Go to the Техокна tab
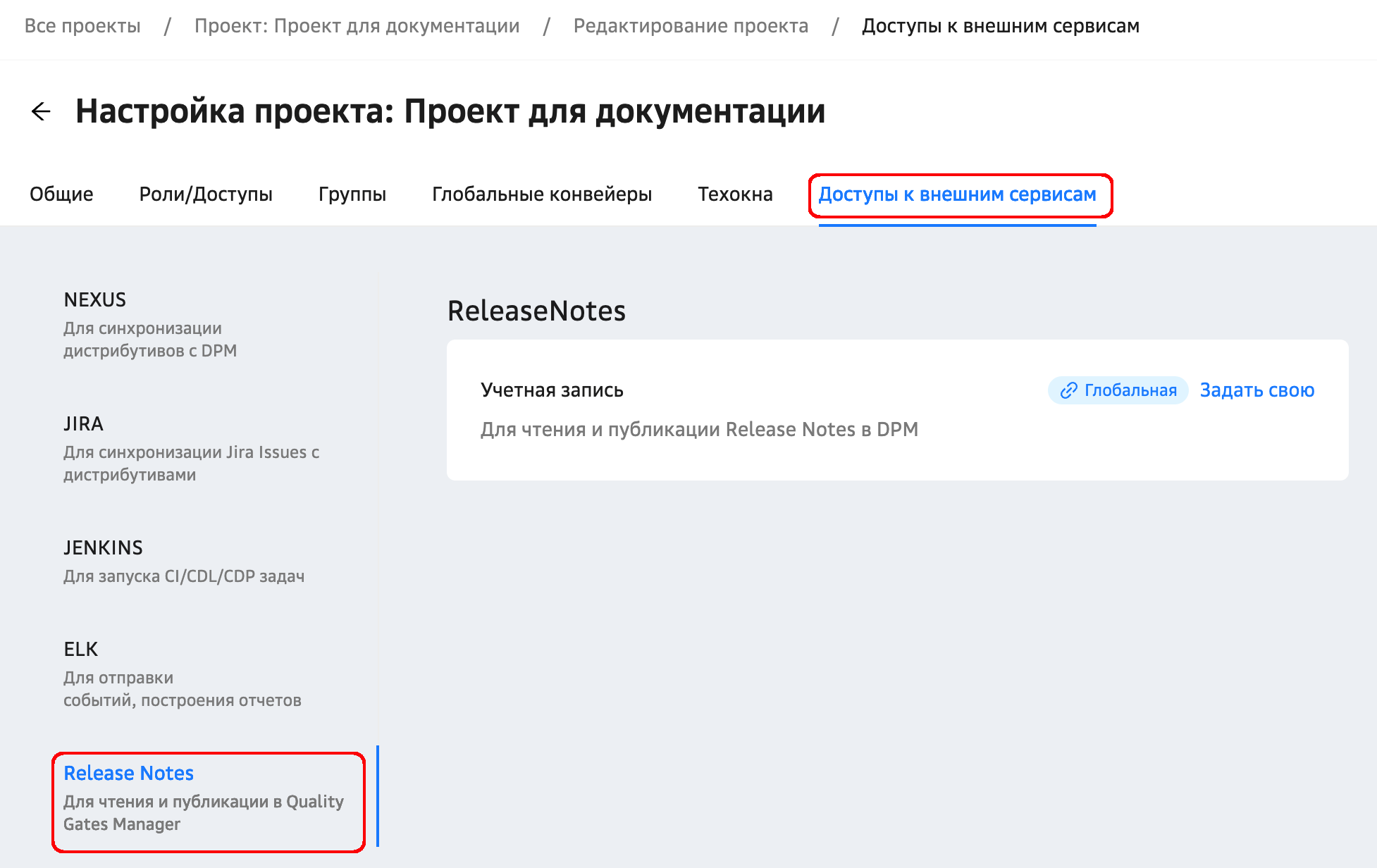This screenshot has width=1377, height=868. click(x=735, y=194)
